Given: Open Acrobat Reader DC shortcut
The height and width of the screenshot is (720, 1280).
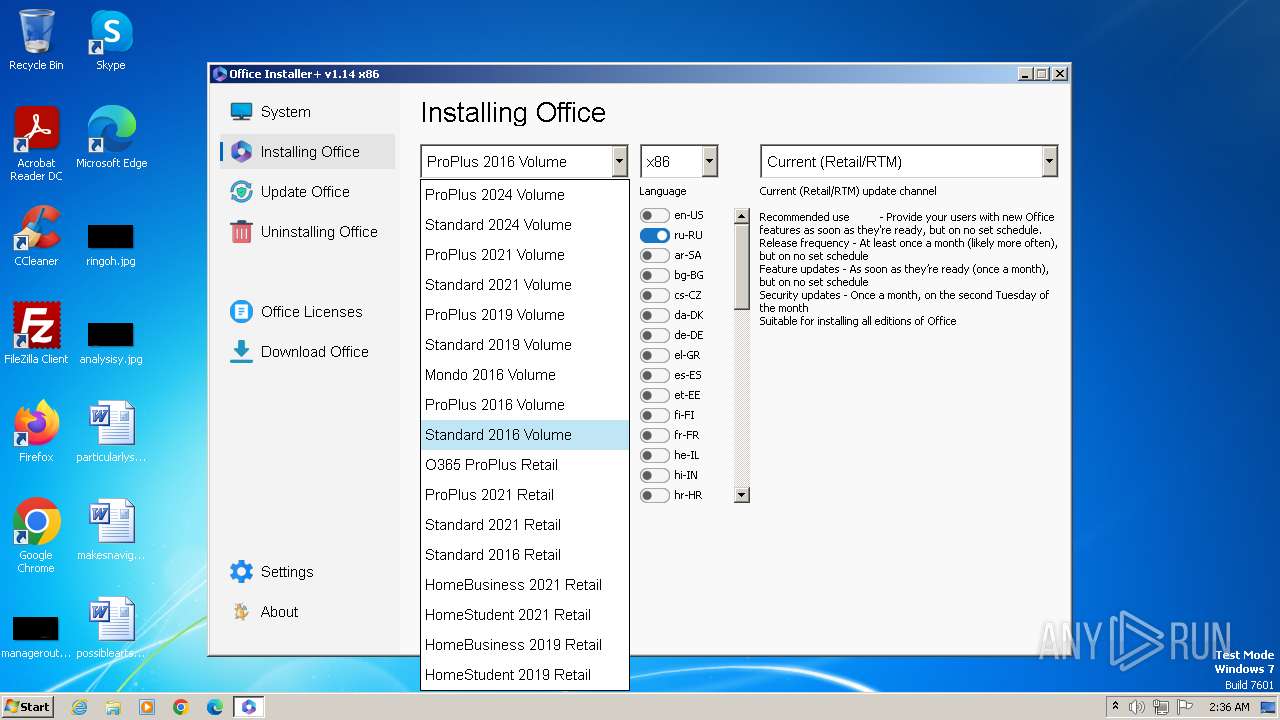Looking at the screenshot, I should (x=36, y=144).
